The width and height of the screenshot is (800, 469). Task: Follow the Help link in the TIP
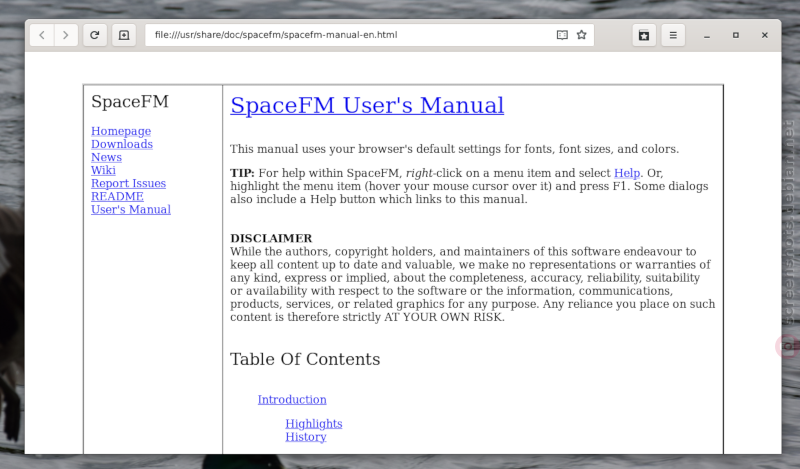[627, 173]
